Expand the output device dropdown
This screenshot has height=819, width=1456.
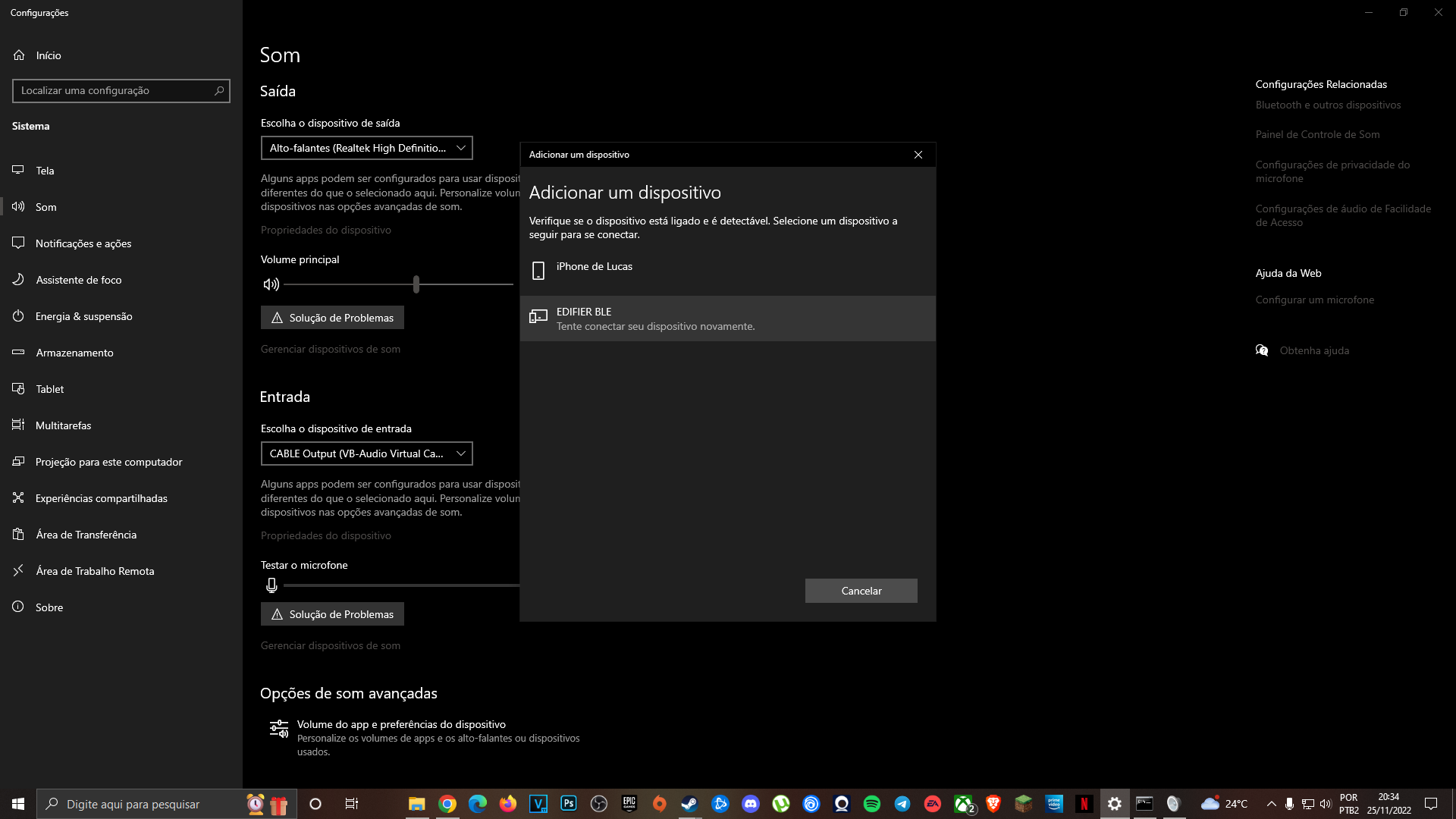[x=367, y=148]
